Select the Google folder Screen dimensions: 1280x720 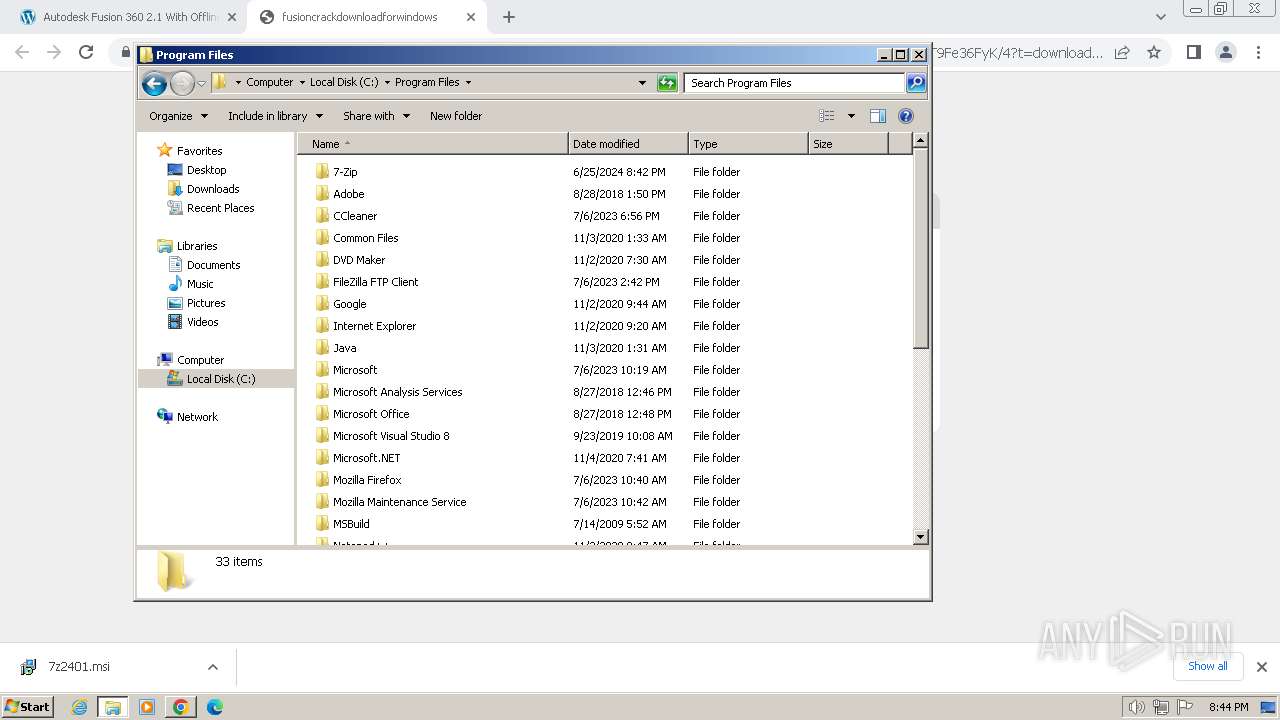pyautogui.click(x=349, y=304)
